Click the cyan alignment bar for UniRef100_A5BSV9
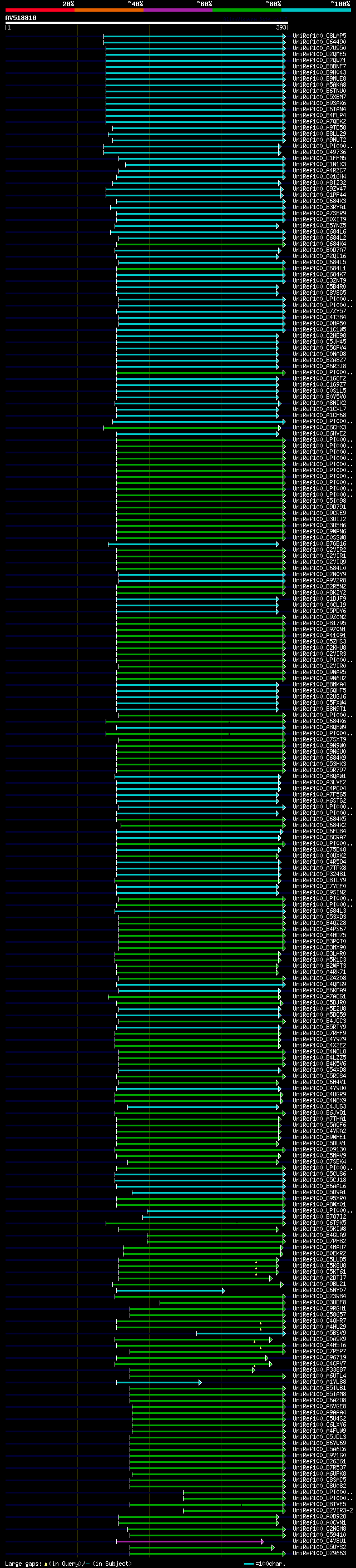Image resolution: width=356 pixels, height=1568 pixels. [x=241, y=1334]
